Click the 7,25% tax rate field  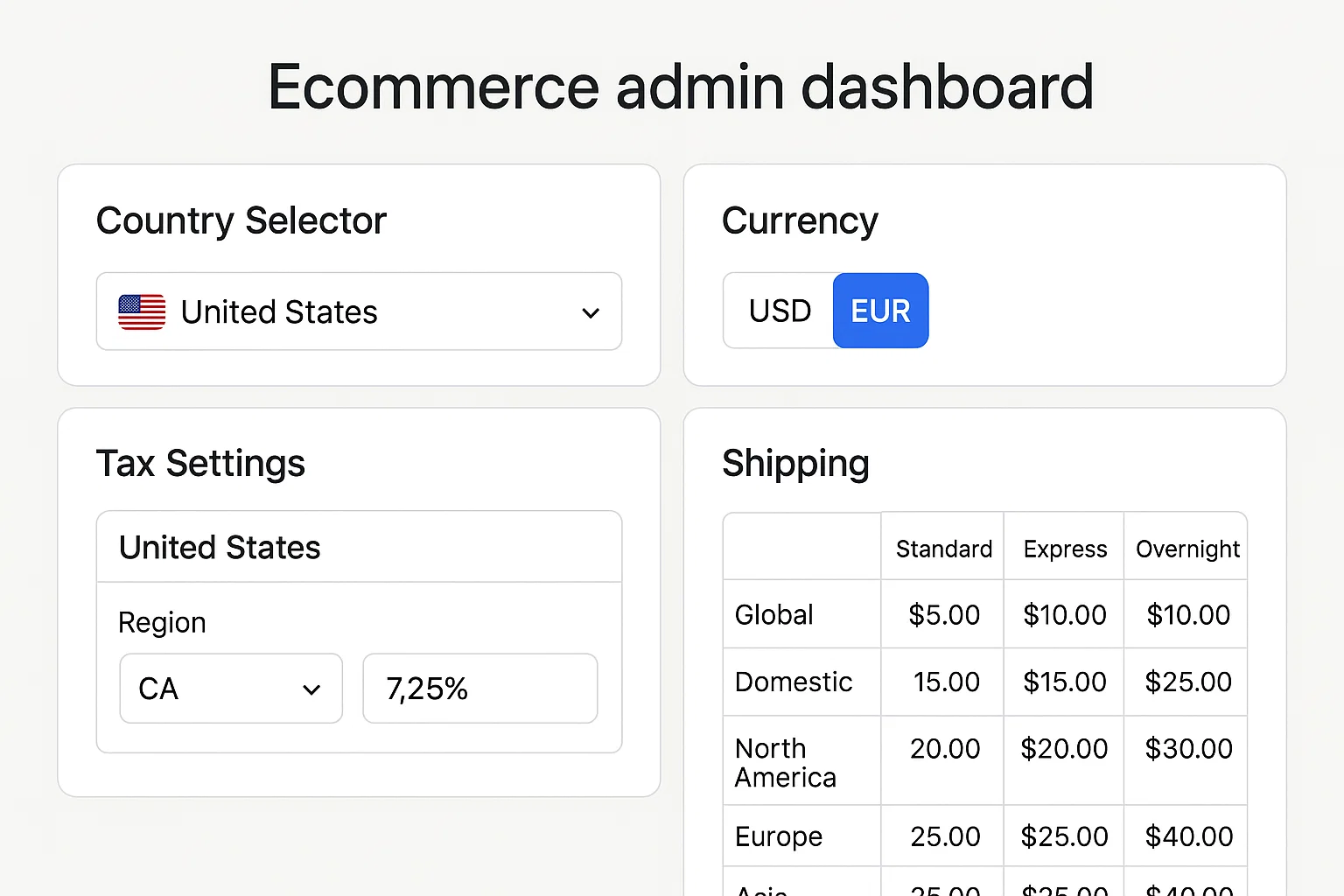(479, 689)
